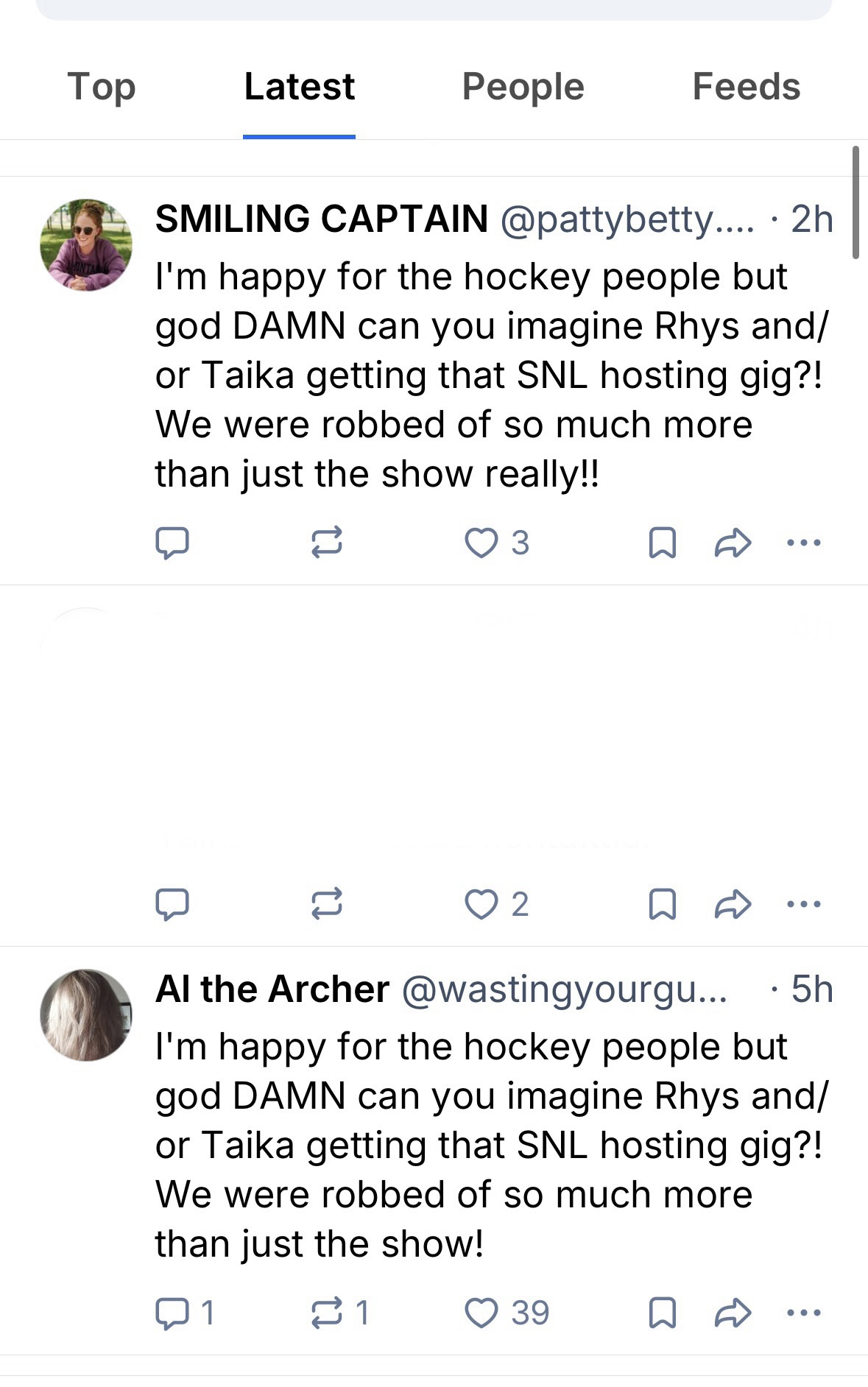This screenshot has height=1387, width=868.
Task: Repost SMILING CAPTAIN's post
Action: point(326,543)
